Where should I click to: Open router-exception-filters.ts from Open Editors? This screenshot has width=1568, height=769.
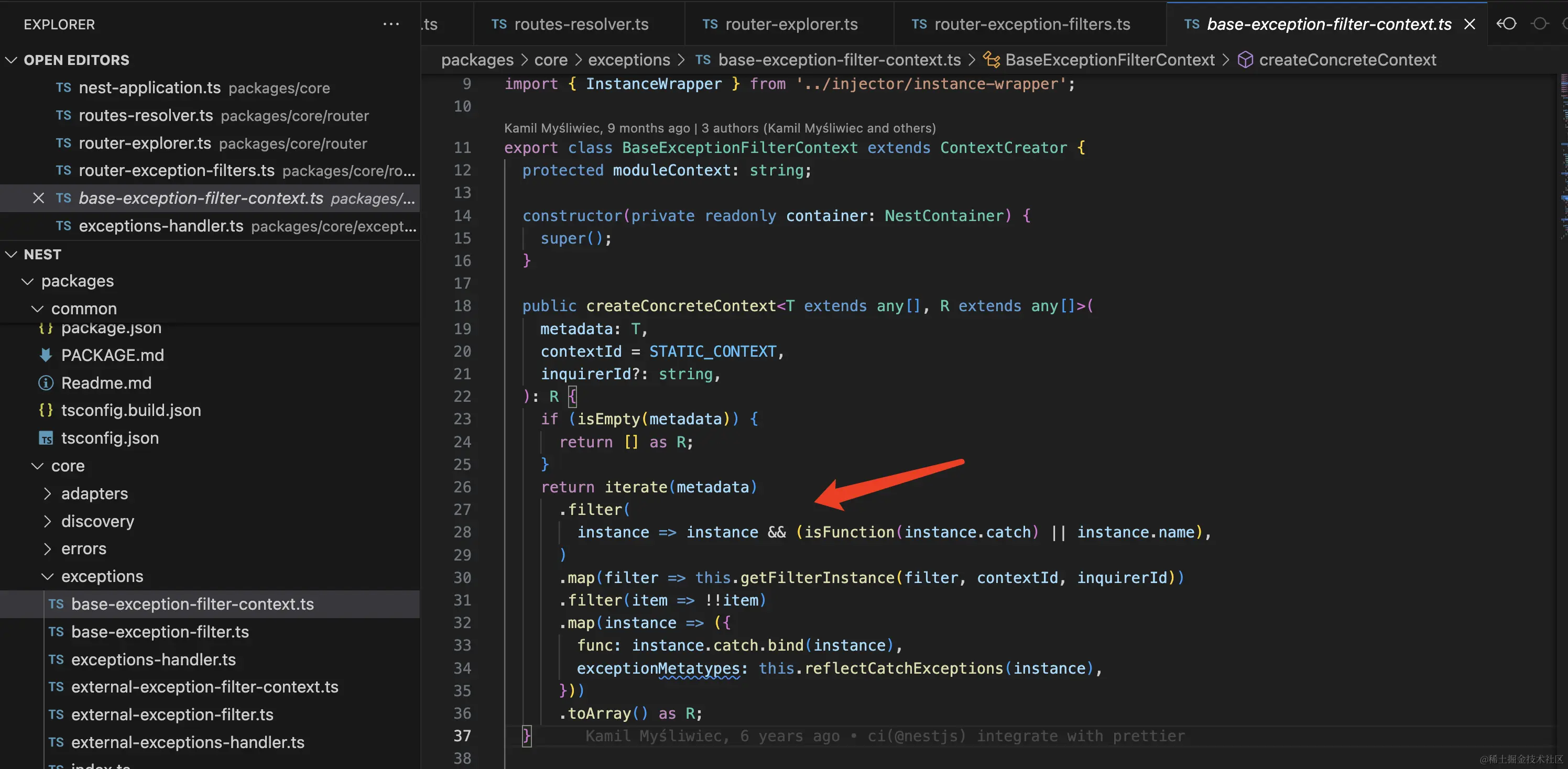pos(210,170)
